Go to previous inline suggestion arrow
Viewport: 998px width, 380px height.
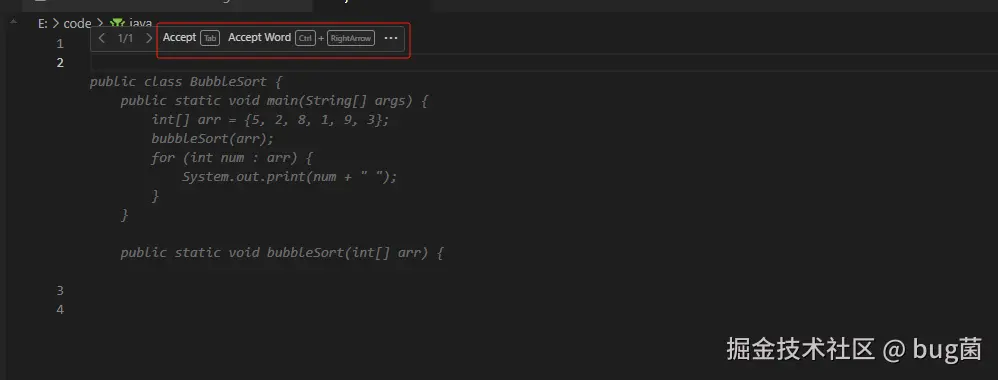tap(102, 38)
